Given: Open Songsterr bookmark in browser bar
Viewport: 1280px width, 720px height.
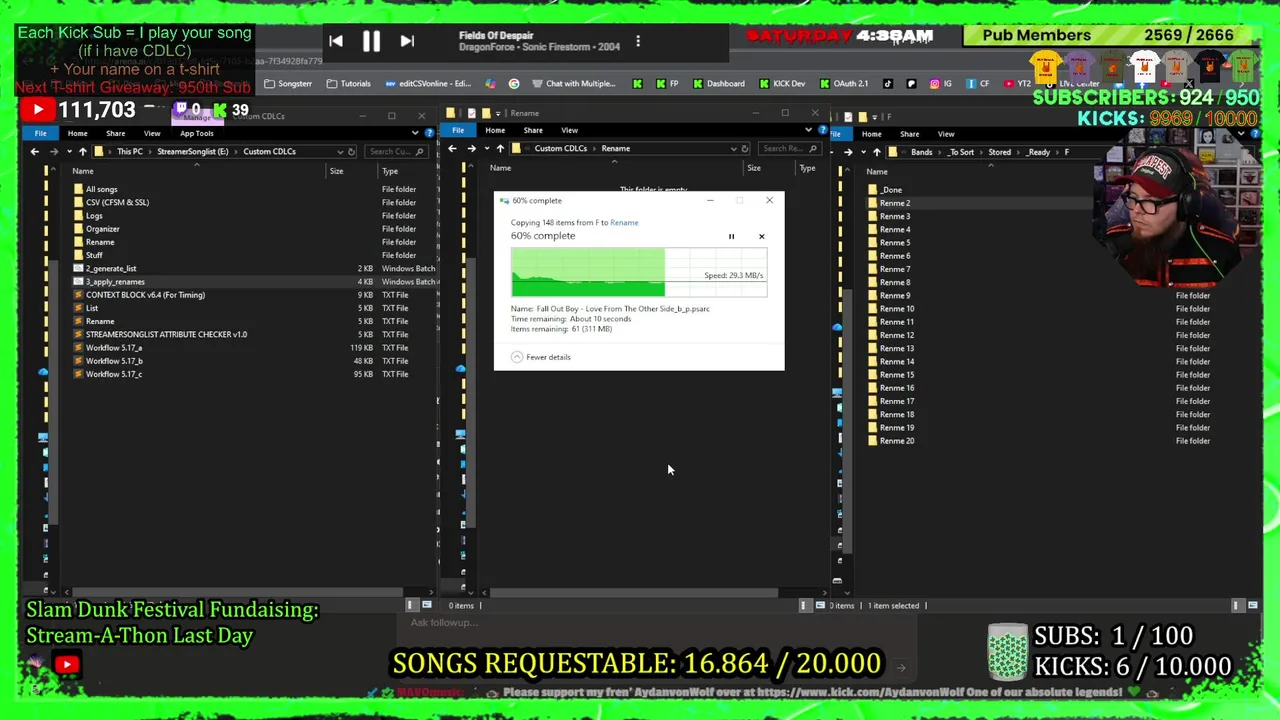Looking at the screenshot, I should click(288, 84).
